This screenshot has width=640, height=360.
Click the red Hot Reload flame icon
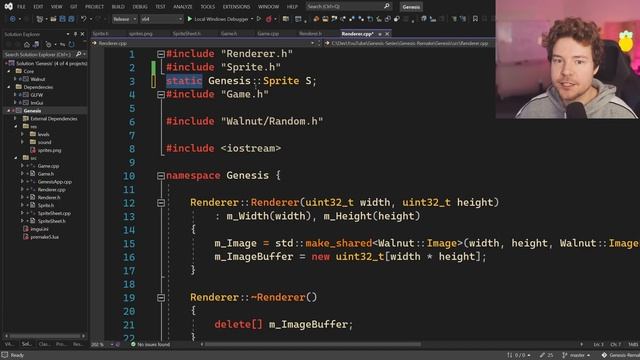(269, 19)
